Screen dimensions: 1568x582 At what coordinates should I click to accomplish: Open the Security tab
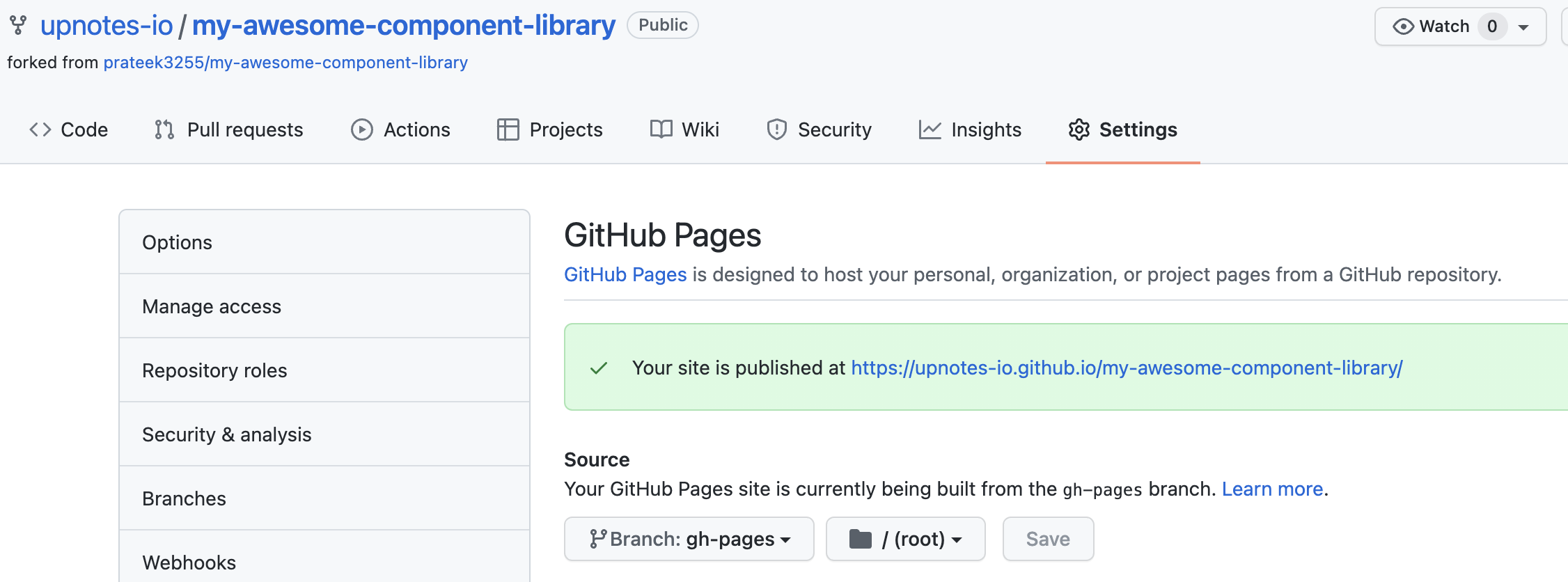tap(819, 129)
